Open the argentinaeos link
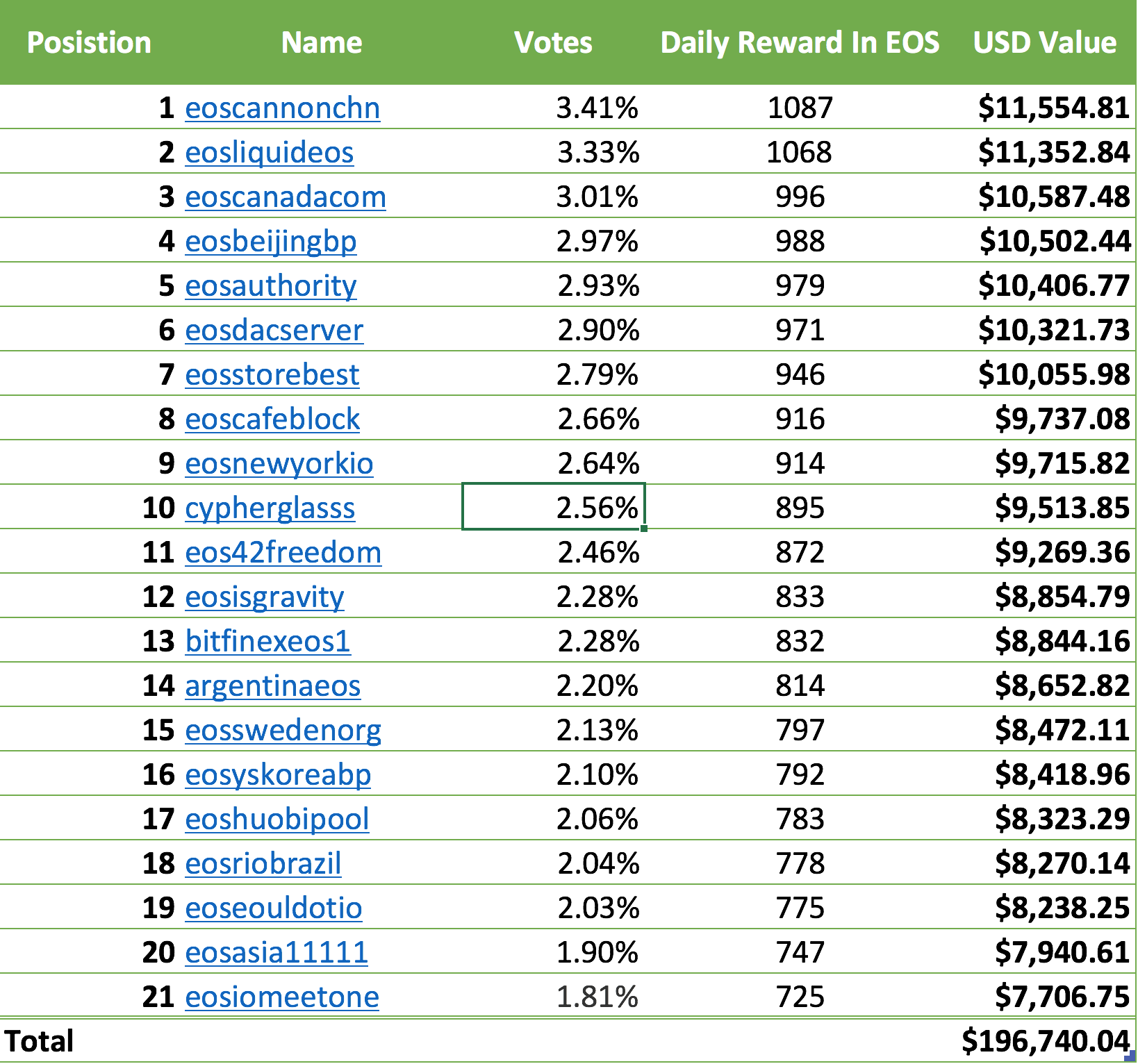Viewport: 1138px width, 1064px height. pos(272,686)
